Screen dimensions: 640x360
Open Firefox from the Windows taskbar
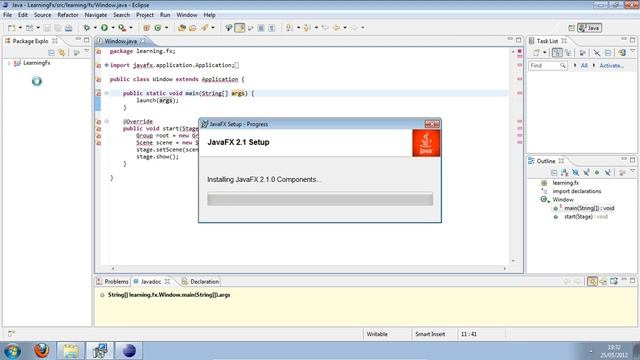pyautogui.click(x=42, y=351)
